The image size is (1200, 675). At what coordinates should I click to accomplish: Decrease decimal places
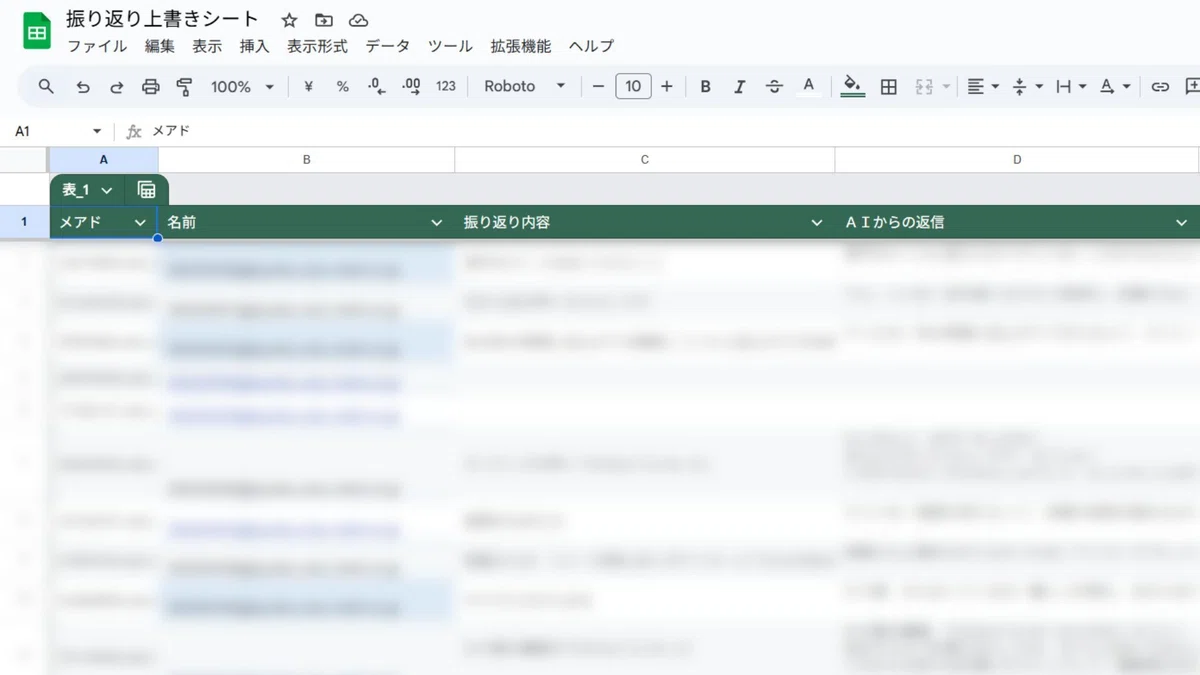(376, 87)
